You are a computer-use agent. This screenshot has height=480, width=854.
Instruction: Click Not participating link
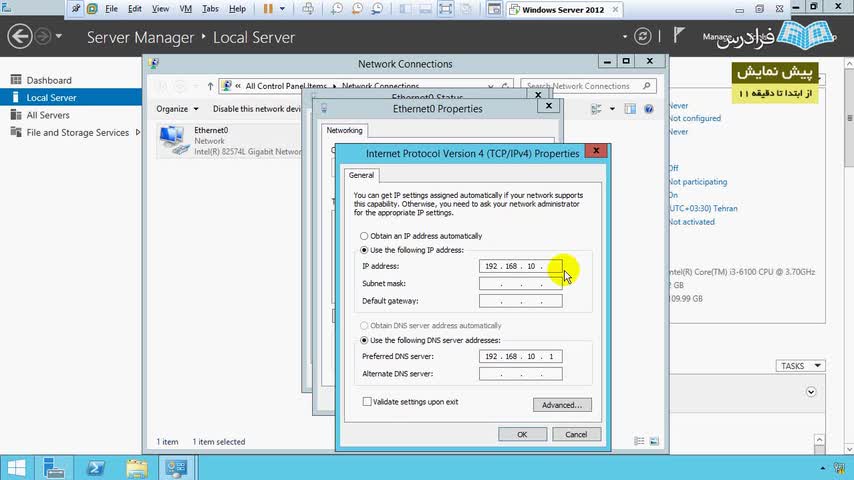pos(698,182)
